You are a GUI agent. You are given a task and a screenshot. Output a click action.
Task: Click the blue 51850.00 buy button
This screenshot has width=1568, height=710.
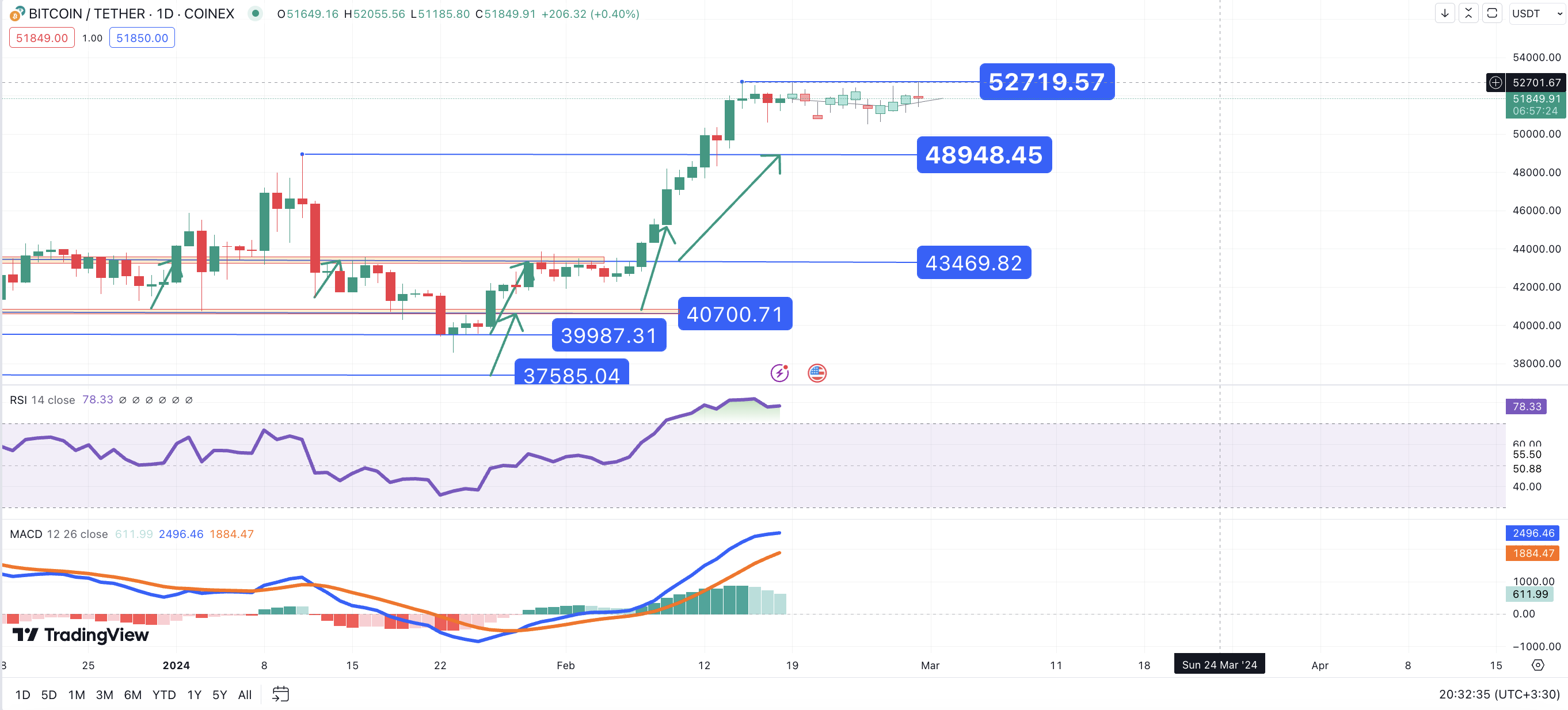(142, 38)
